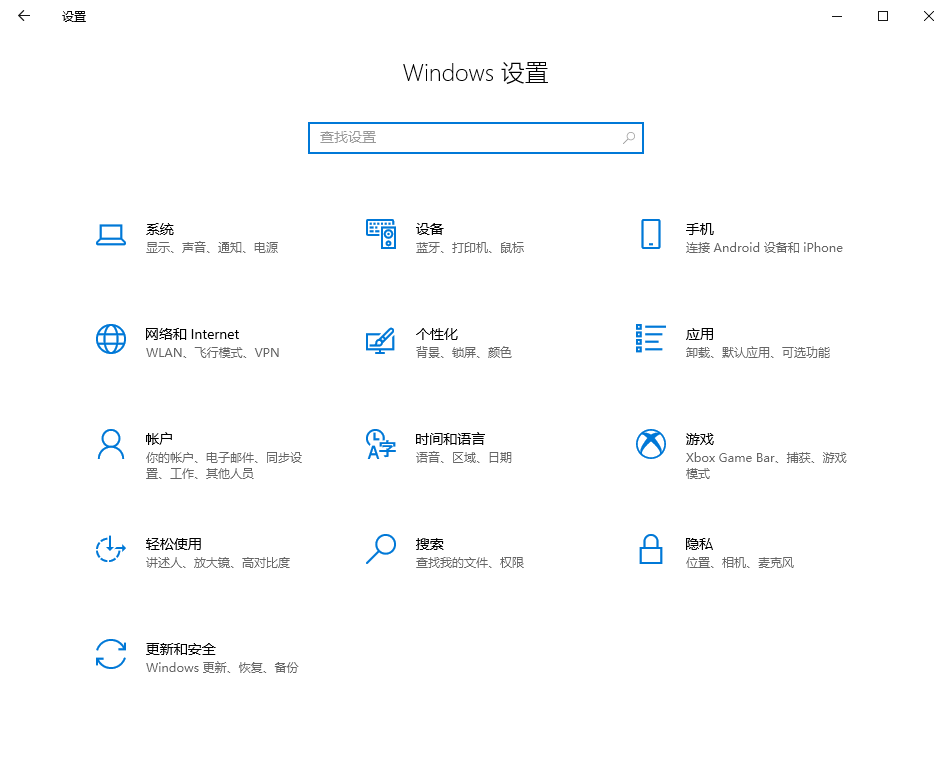Click the Windows 设置 page heading

click(x=475, y=73)
